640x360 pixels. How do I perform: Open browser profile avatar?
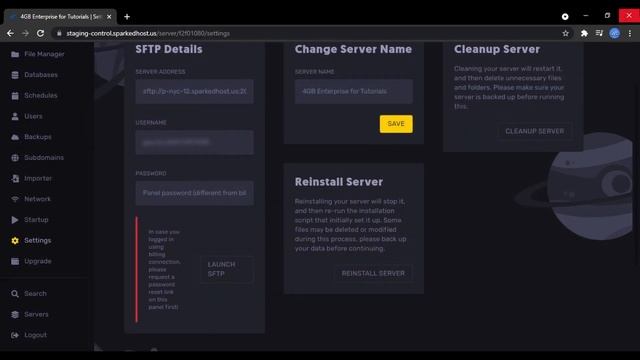(614, 33)
